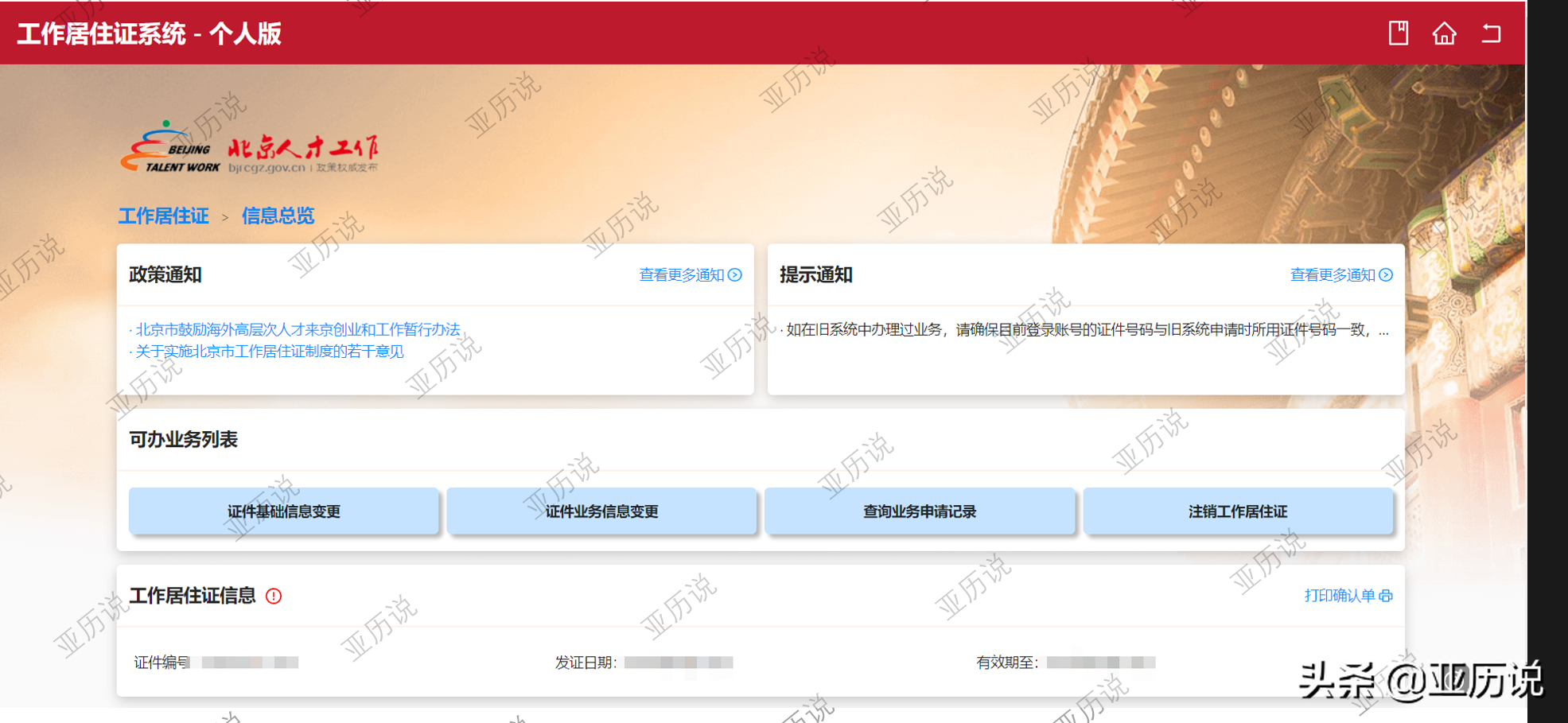The width and height of the screenshot is (1568, 723).
Task: Click the arrow icon beside 政策通知 查看更多通知
Action: click(x=735, y=274)
